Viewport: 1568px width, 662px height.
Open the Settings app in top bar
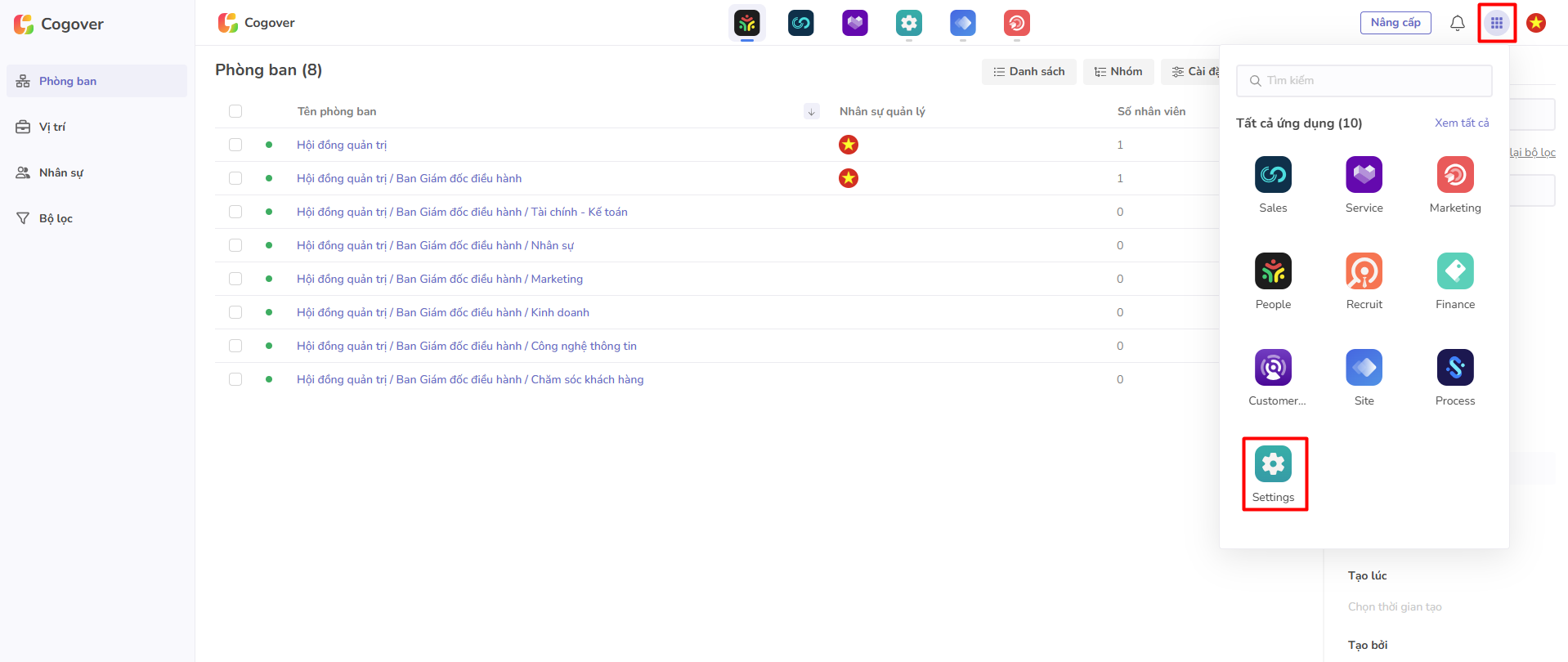pos(909,23)
